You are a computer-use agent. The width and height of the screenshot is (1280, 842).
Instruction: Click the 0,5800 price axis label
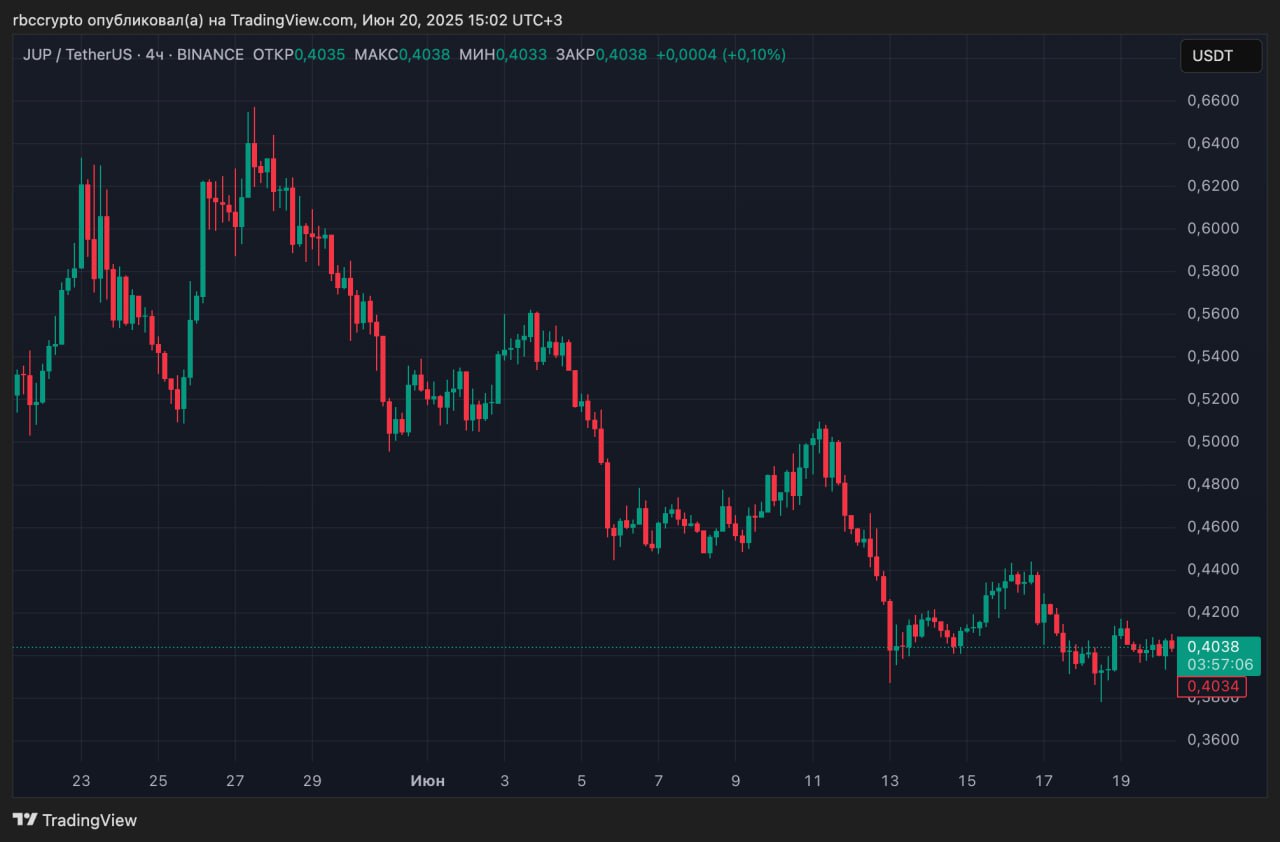coord(1213,271)
